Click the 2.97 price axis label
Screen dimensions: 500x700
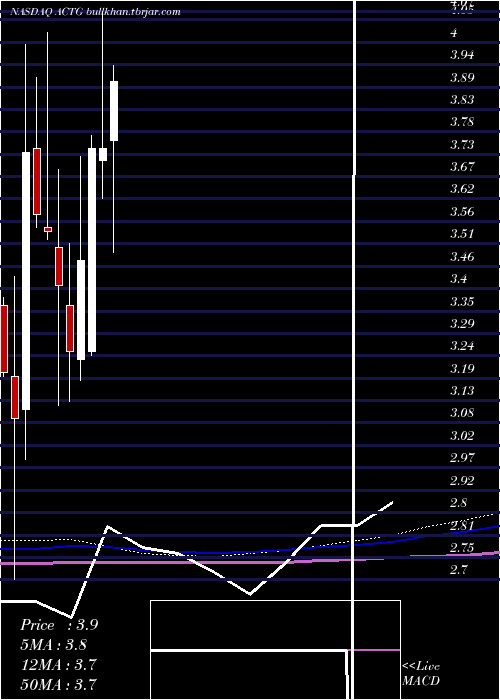tap(462, 458)
